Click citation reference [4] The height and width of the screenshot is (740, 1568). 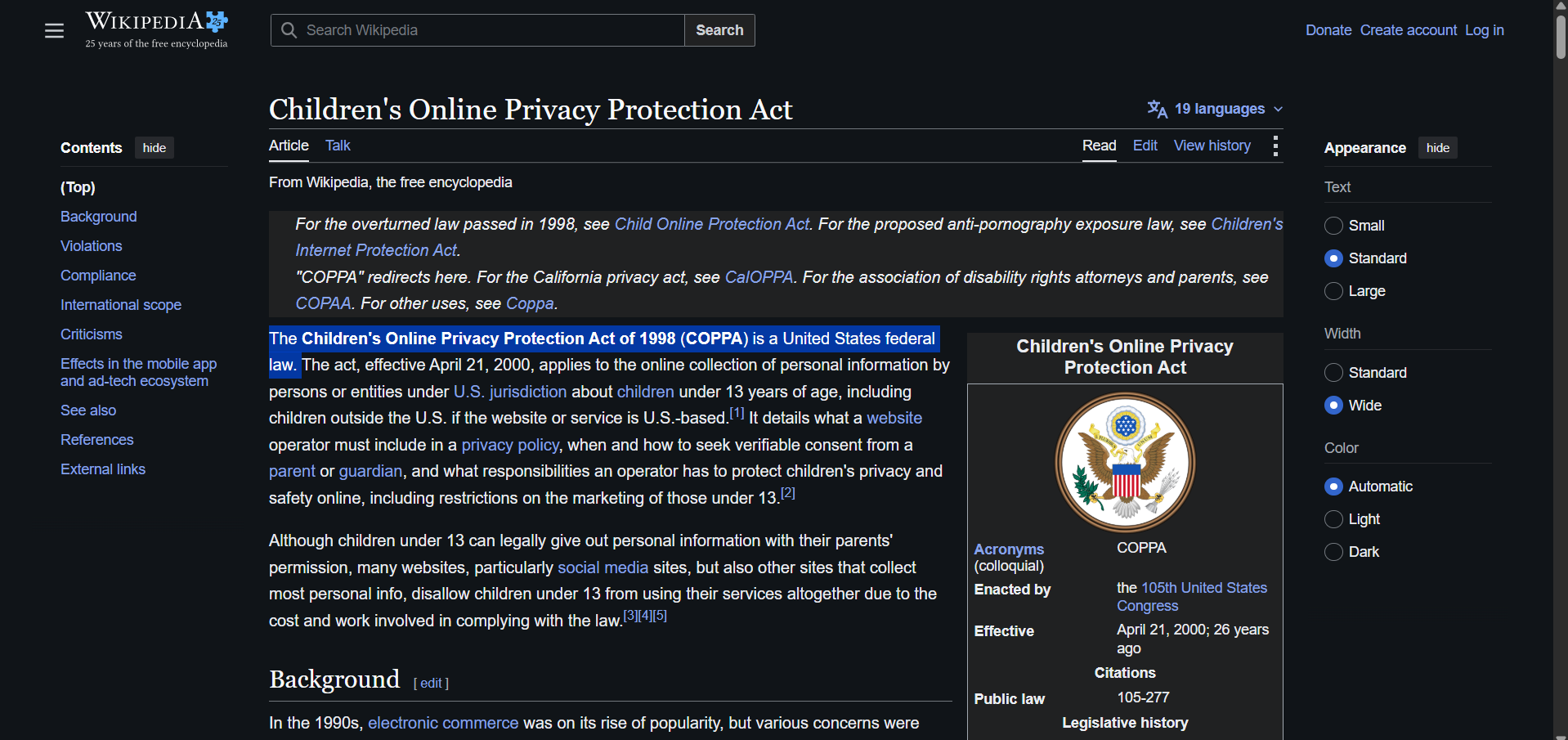tap(645, 615)
